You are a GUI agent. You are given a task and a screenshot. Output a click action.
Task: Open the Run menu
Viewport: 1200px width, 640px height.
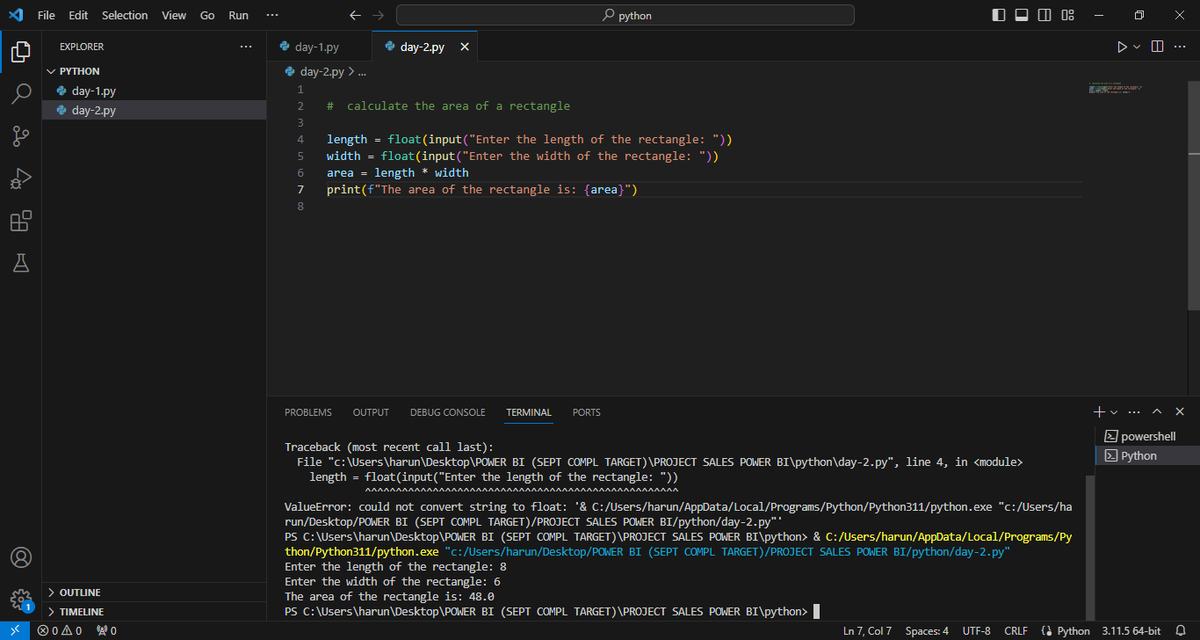click(x=239, y=15)
